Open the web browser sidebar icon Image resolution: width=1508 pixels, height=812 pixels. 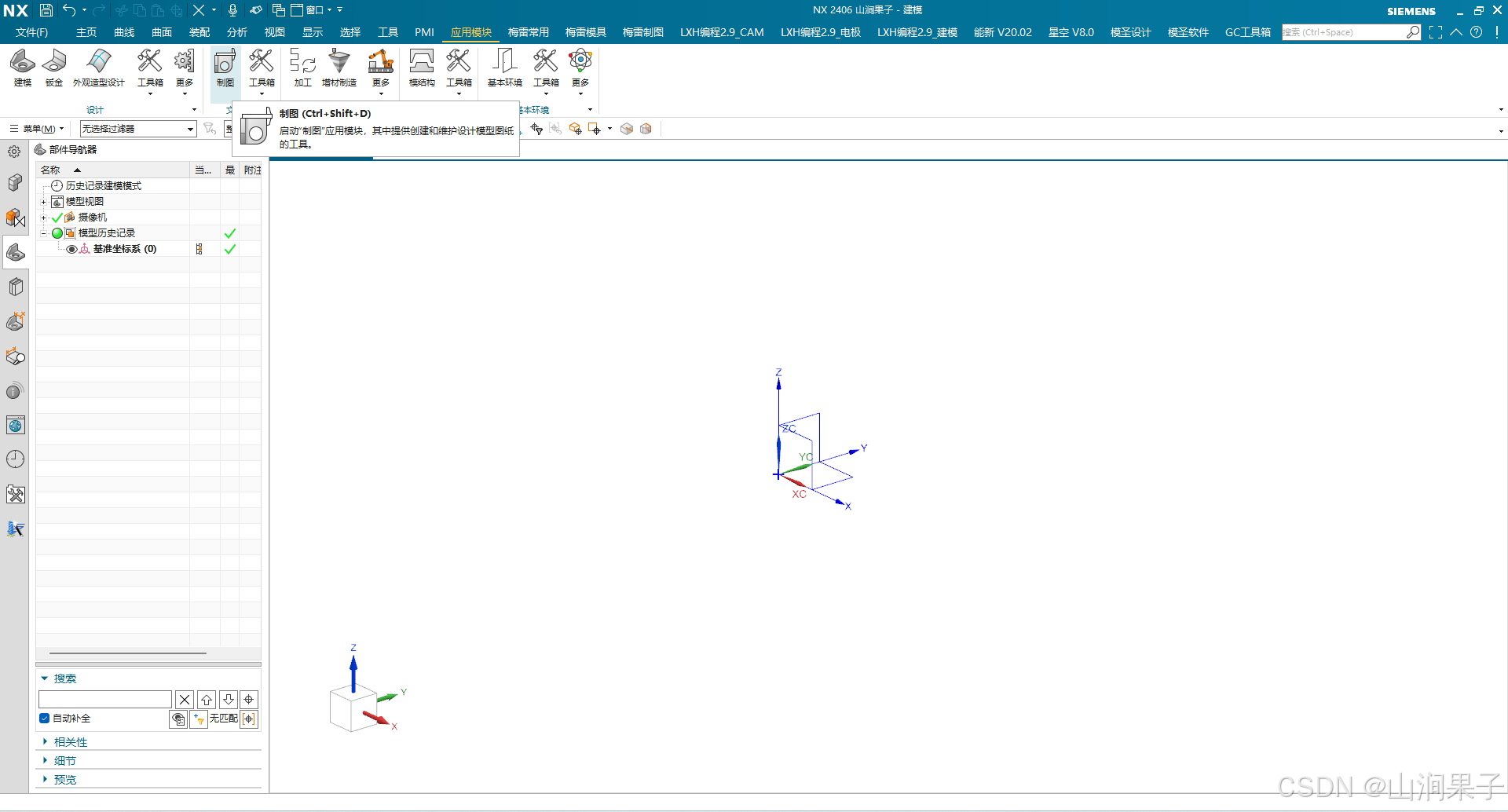[16, 425]
